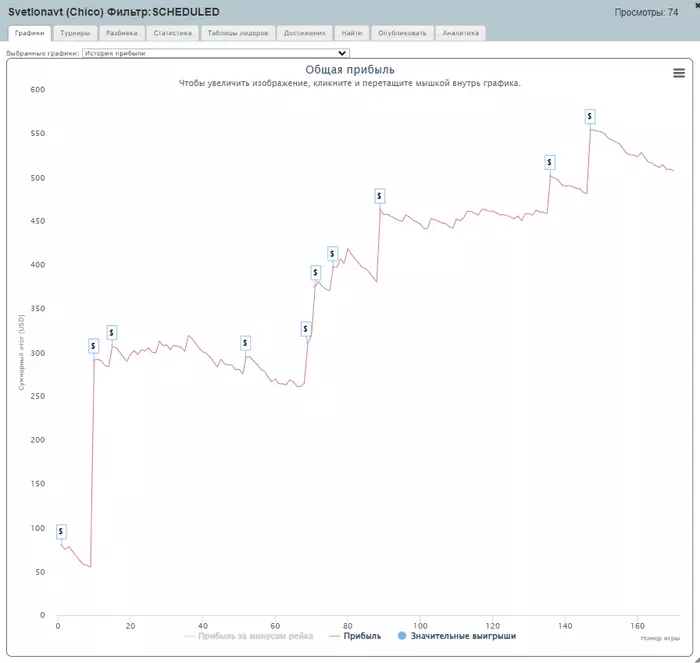Click the $ marker at chart peak
The width and height of the screenshot is (700, 663).
590,117
